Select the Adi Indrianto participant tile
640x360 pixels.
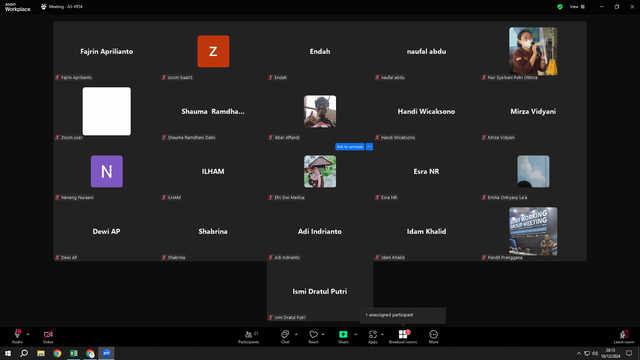click(320, 231)
